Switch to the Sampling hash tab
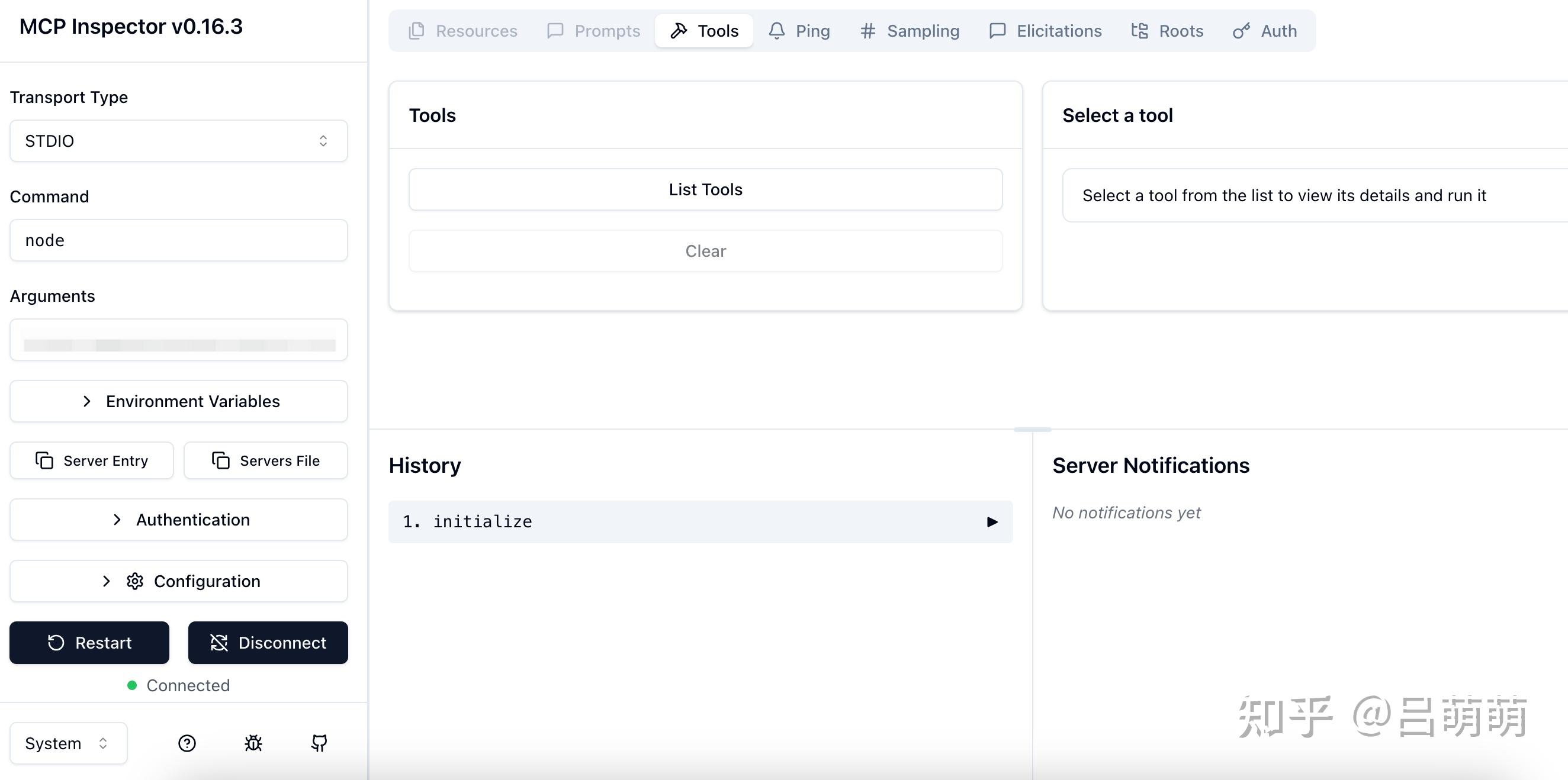Viewport: 1568px width, 780px height. [910, 30]
